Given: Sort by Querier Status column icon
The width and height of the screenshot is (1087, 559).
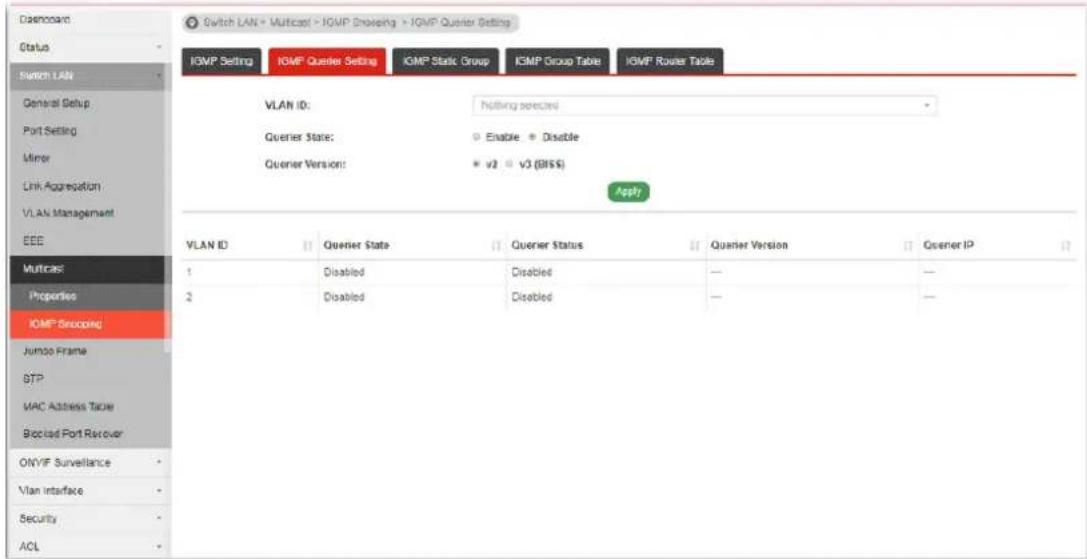Looking at the screenshot, I should coord(694,246).
